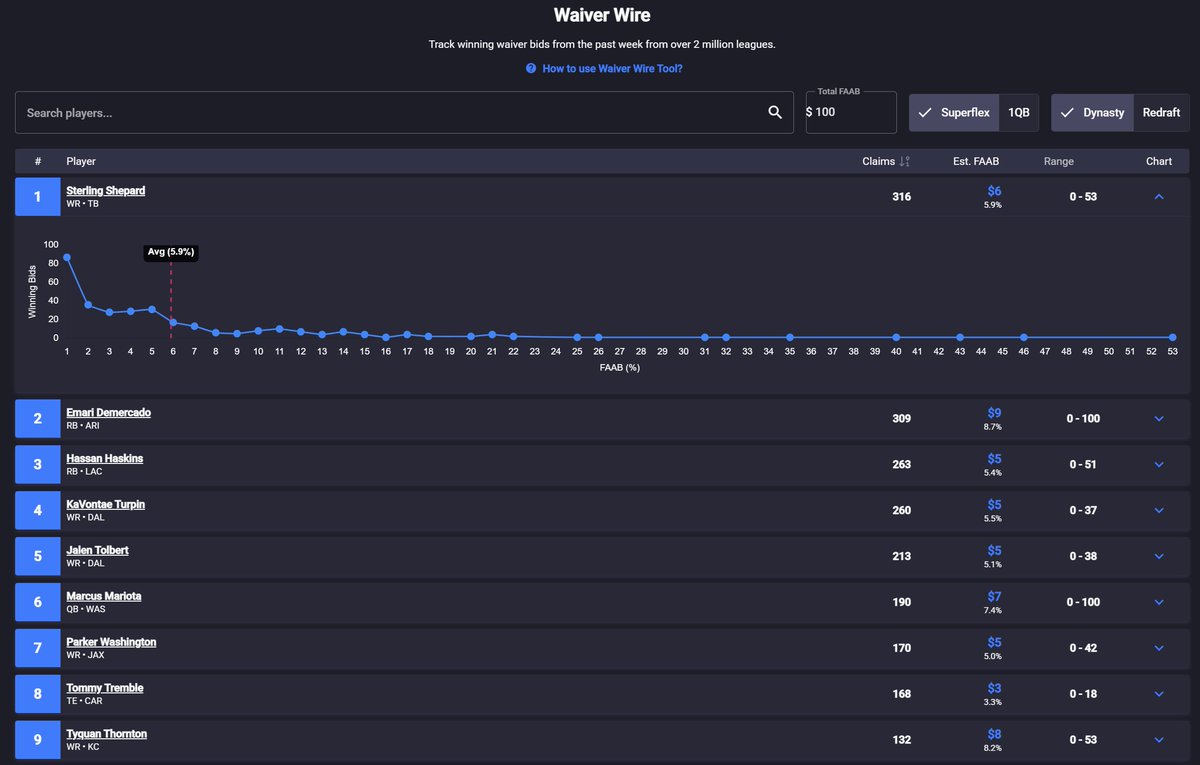
Task: Click the Total FAAB amount field
Action: coord(851,113)
